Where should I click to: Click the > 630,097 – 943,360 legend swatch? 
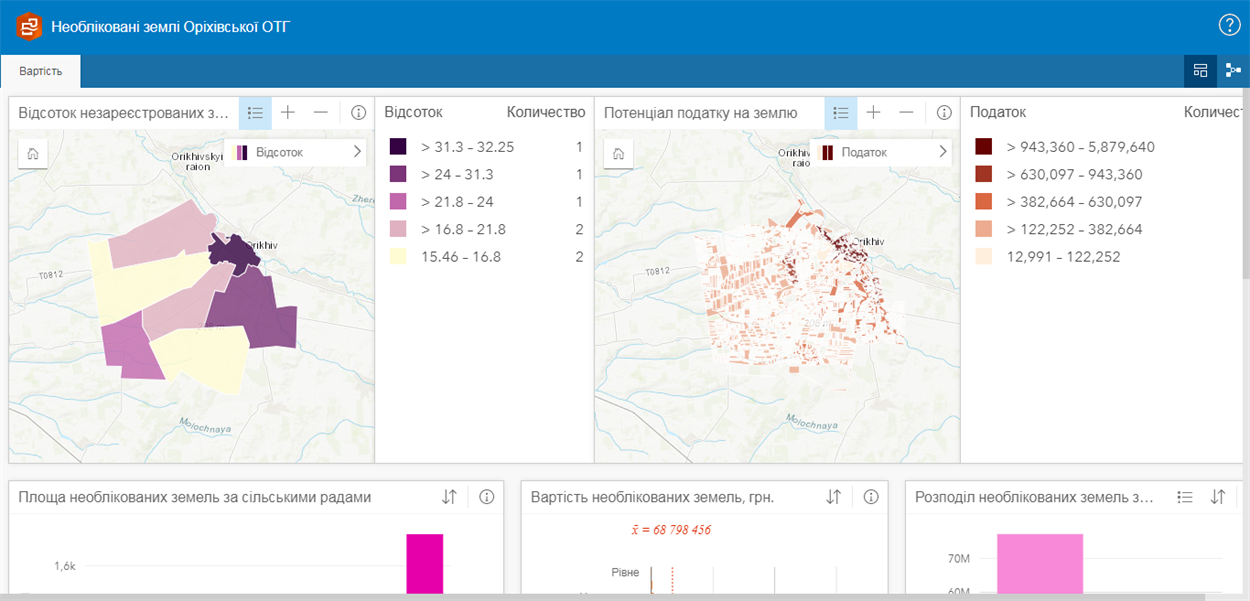point(984,174)
